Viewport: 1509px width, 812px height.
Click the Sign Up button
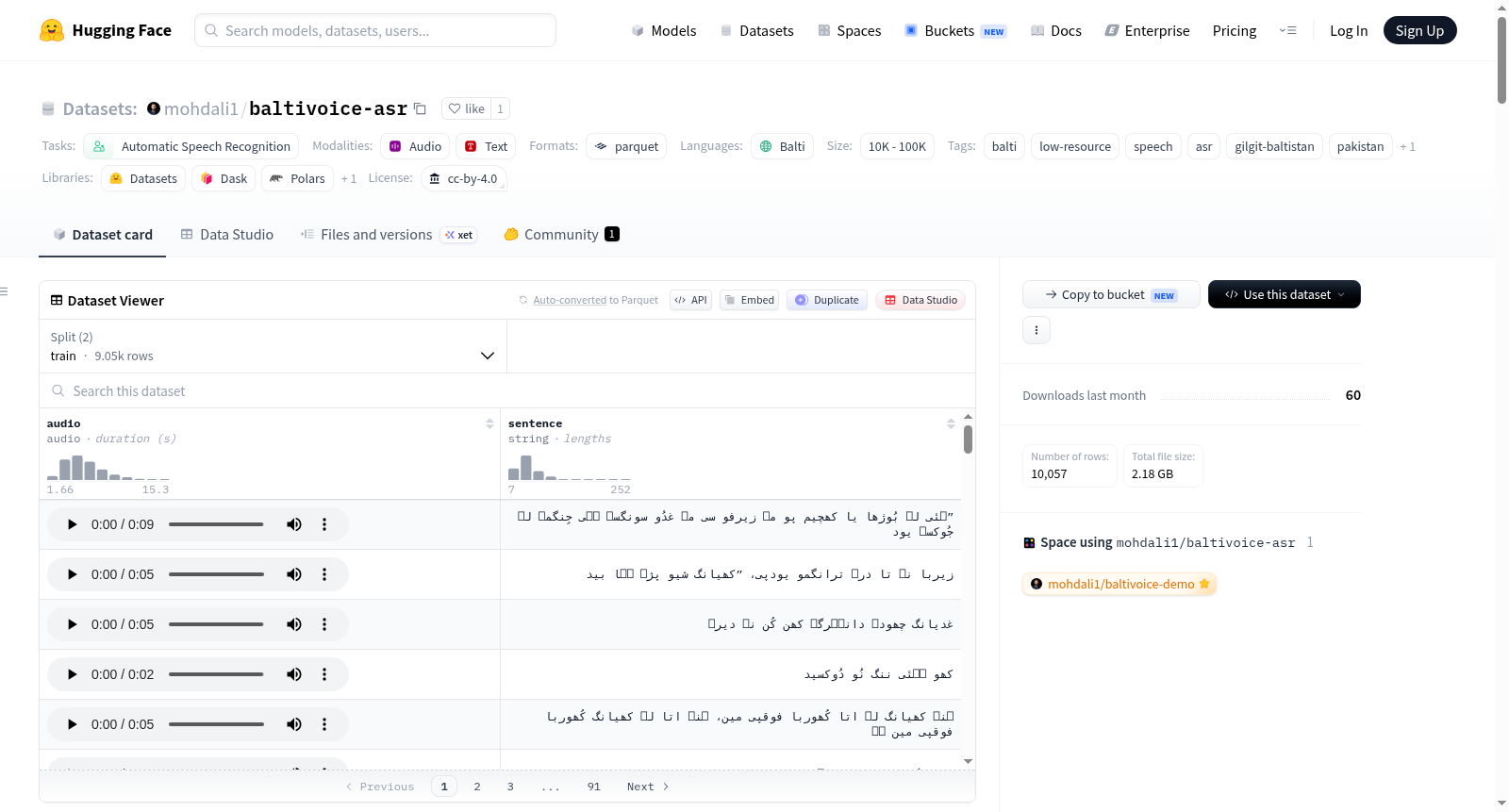[x=1420, y=30]
